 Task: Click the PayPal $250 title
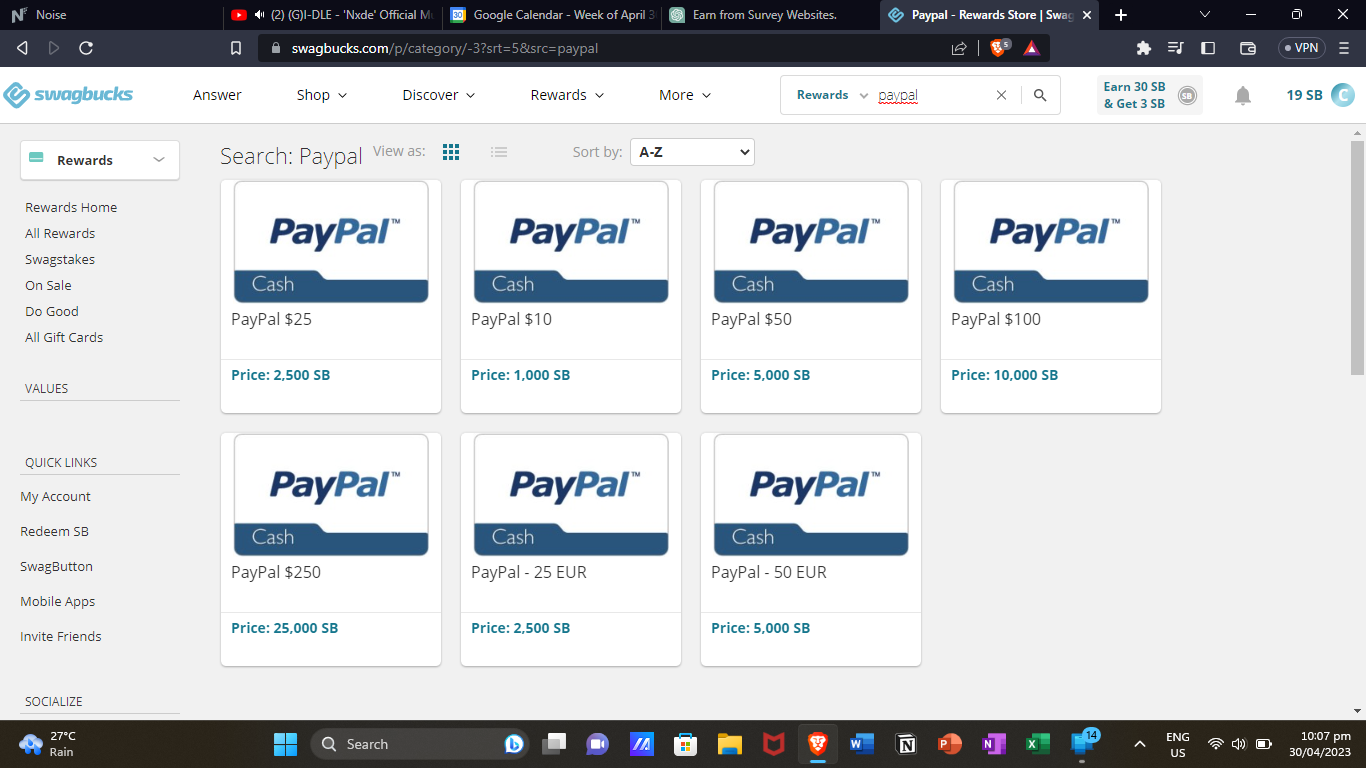[x=276, y=572]
